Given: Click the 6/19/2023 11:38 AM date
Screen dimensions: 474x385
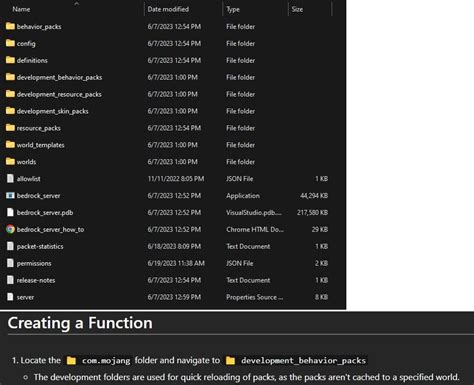Looking at the screenshot, I should pos(176,263).
